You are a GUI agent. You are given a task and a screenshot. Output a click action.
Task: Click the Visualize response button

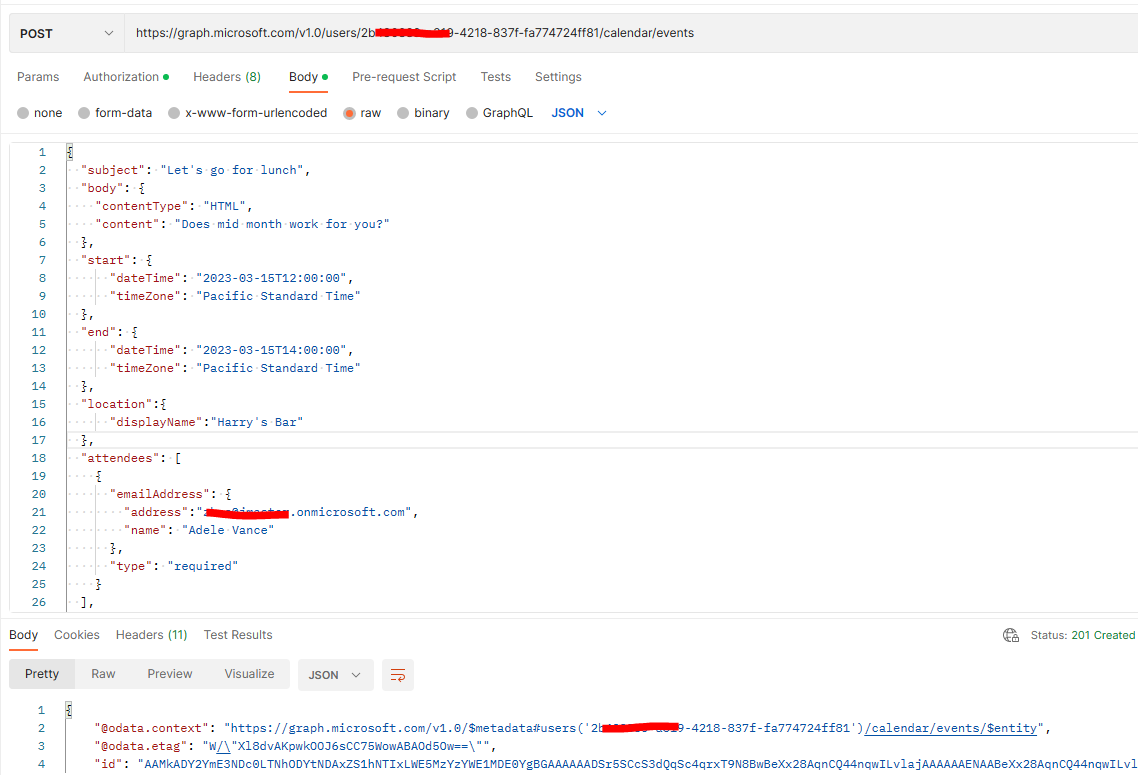248,674
